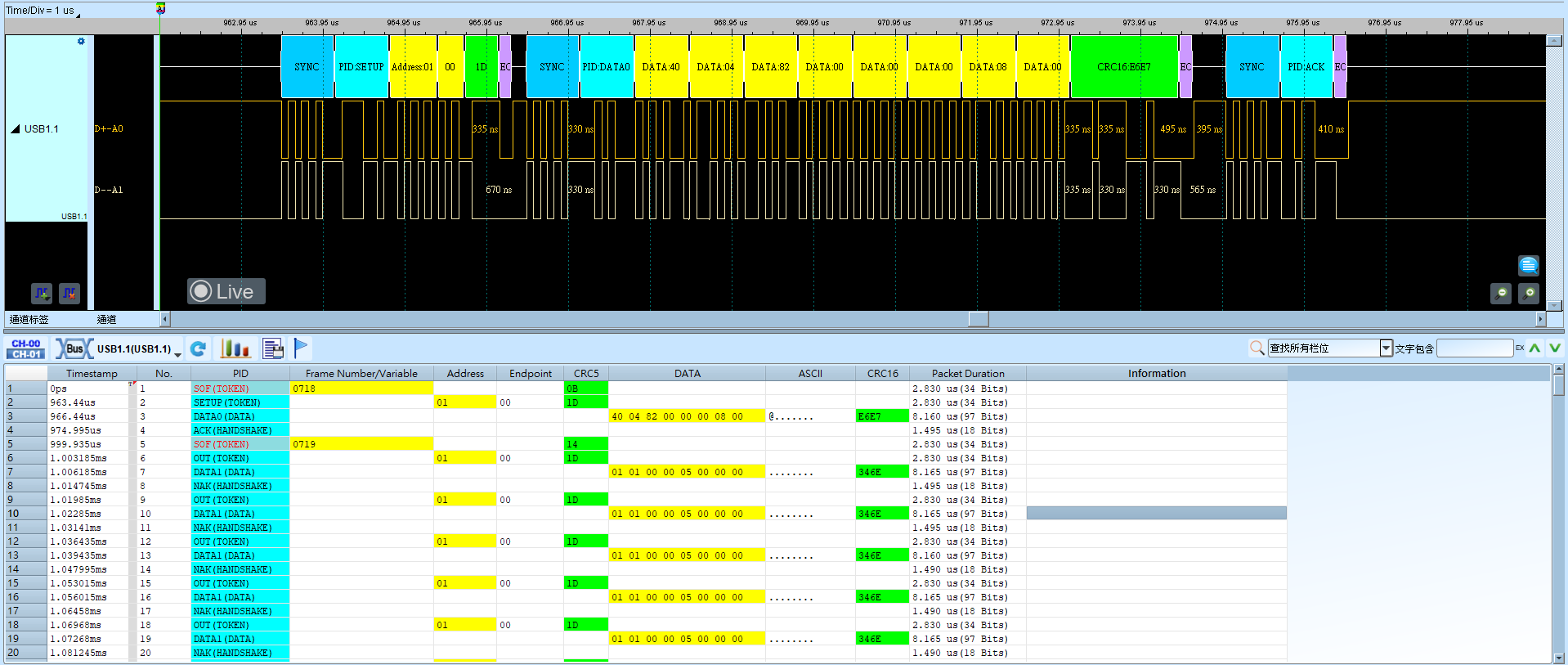This screenshot has width=1568, height=665.
Task: Open USB1.1 channel settings gear
Action: click(81, 42)
